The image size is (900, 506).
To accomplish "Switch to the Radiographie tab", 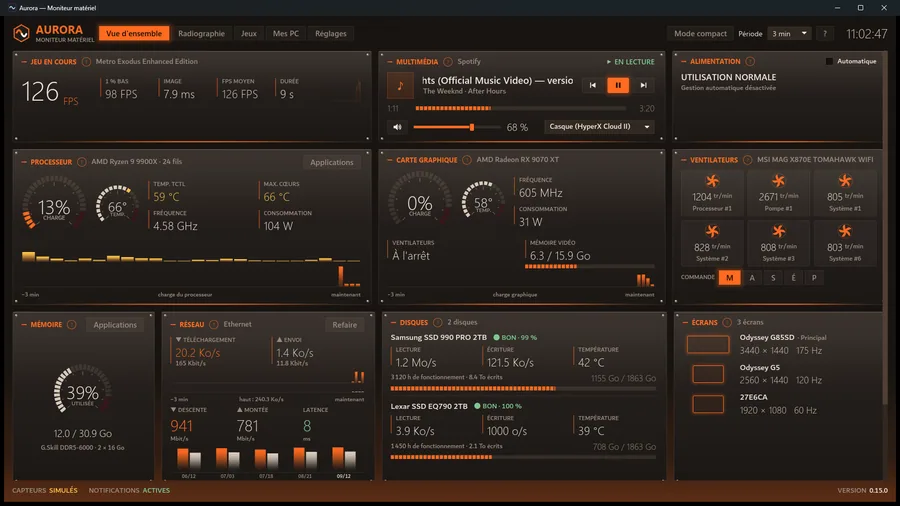I will pos(201,33).
